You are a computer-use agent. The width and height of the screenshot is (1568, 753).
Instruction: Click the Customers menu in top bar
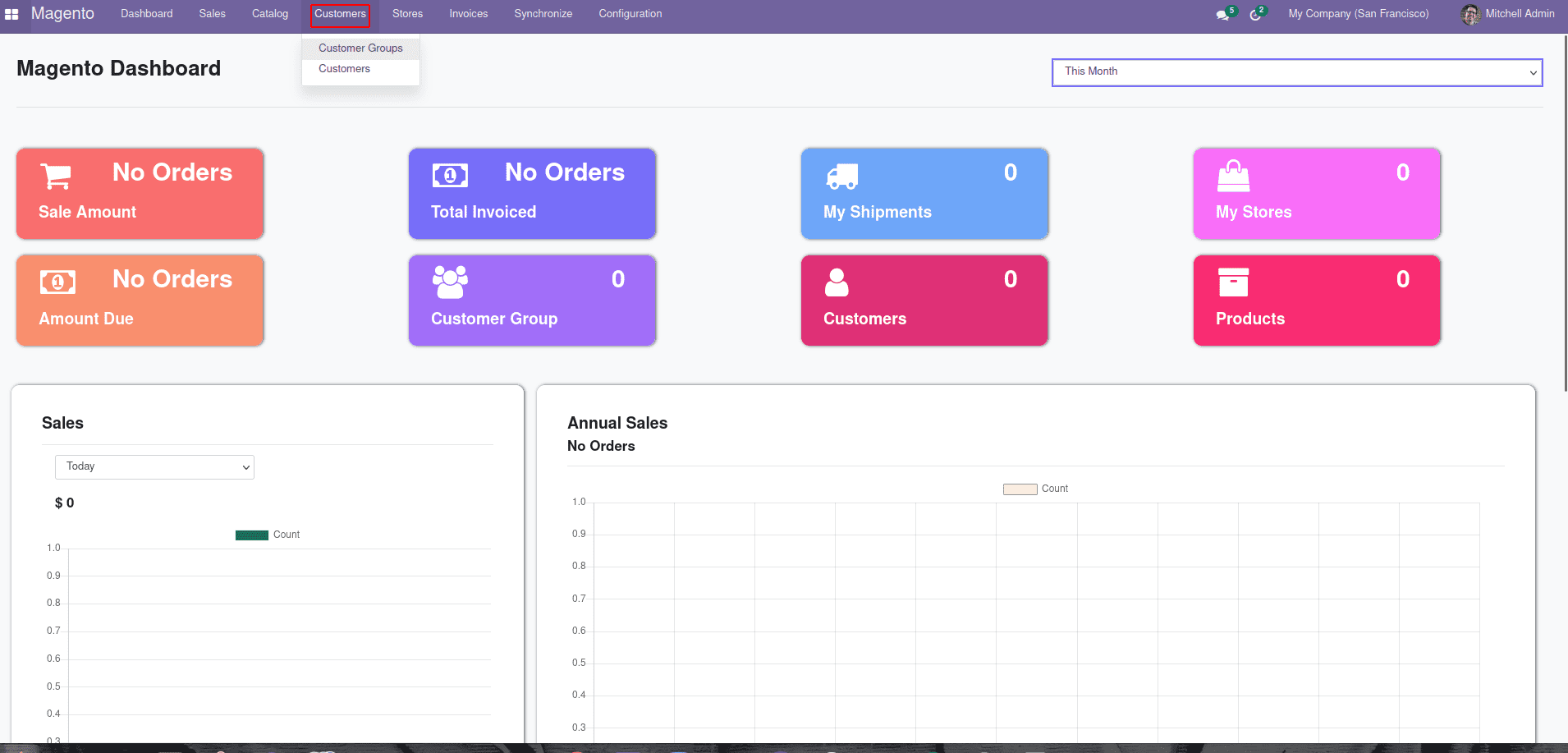(x=340, y=14)
